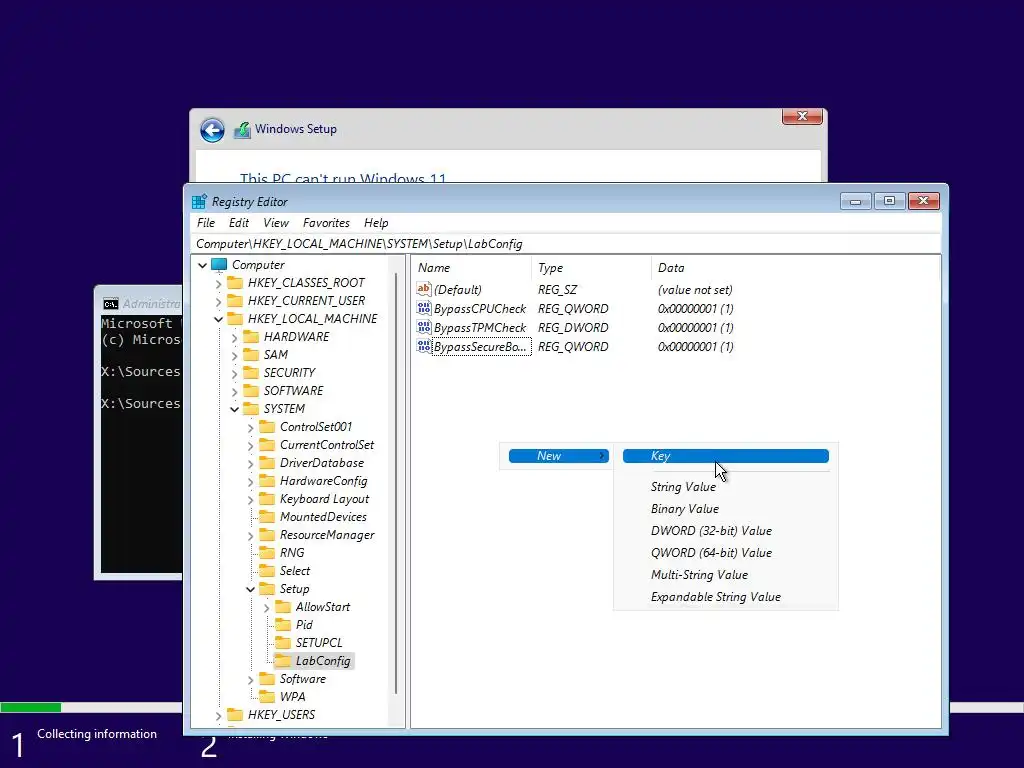Open the Help menu

click(376, 223)
